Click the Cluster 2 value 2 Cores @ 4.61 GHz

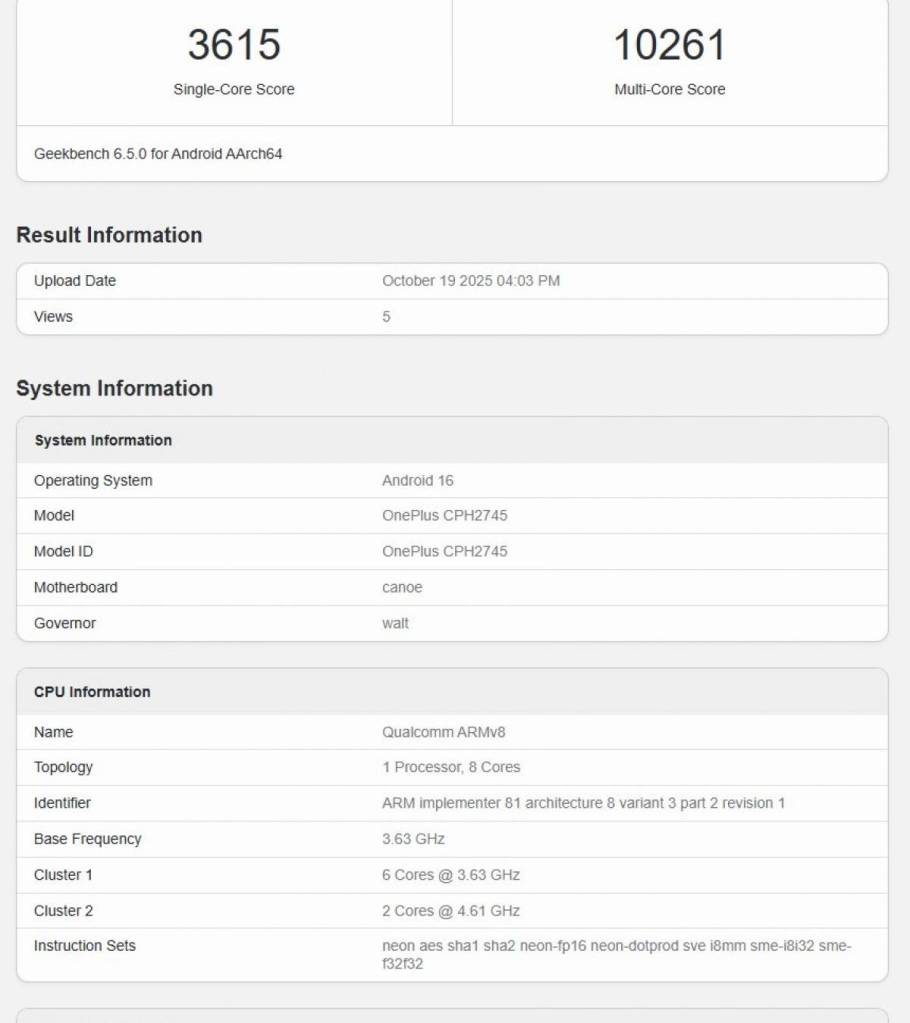(x=451, y=911)
